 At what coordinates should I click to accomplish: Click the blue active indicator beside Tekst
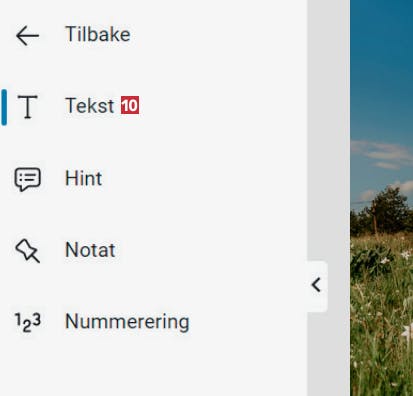[4, 107]
